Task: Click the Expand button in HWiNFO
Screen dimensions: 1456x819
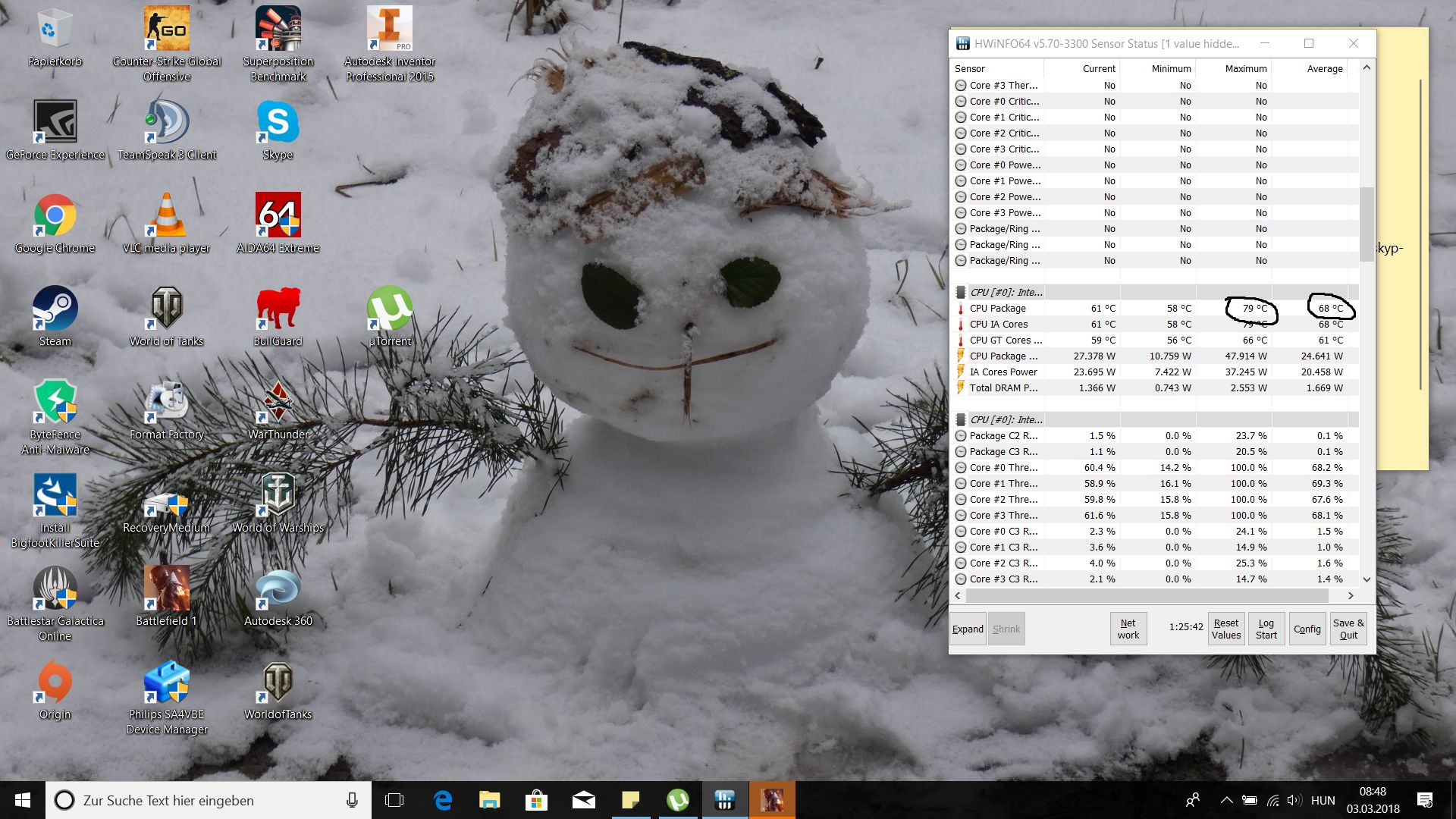Action: coord(968,629)
